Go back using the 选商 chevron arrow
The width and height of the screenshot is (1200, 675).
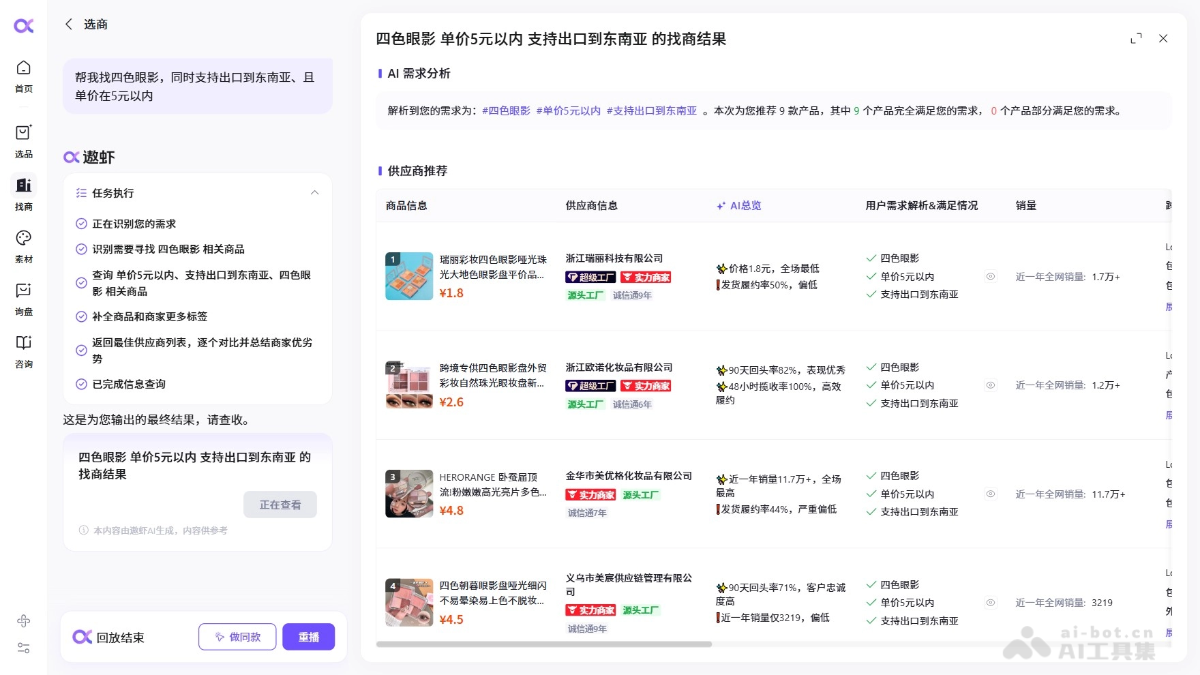point(69,24)
